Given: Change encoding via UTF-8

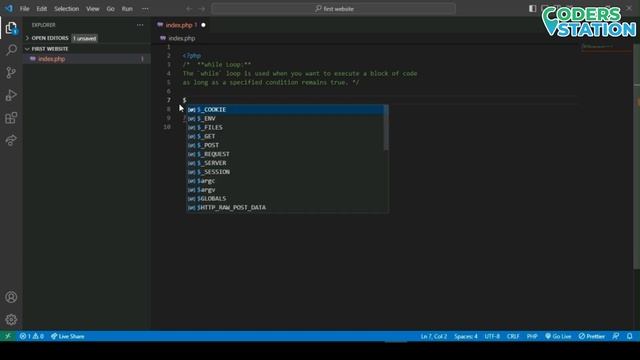Looking at the screenshot, I should [492, 336].
